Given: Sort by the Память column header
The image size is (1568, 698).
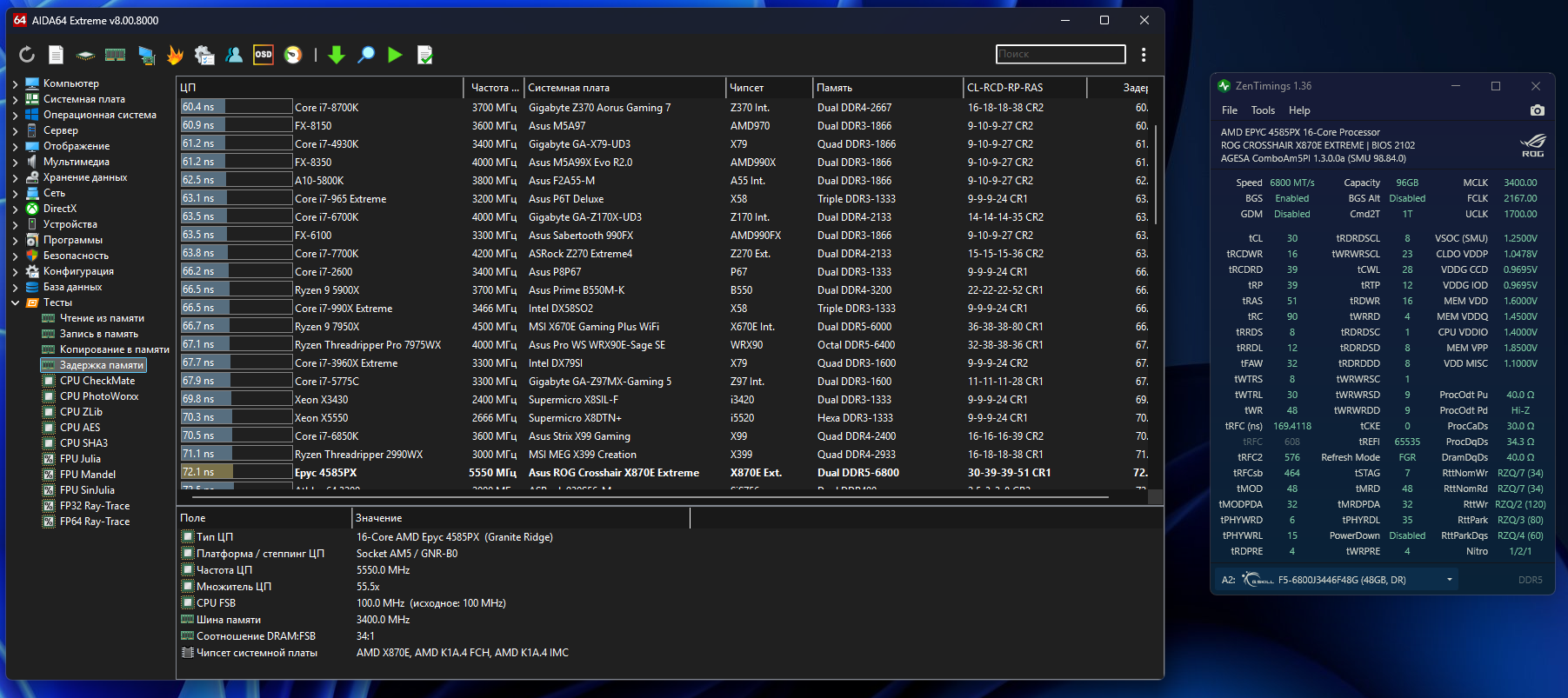Looking at the screenshot, I should [889, 88].
